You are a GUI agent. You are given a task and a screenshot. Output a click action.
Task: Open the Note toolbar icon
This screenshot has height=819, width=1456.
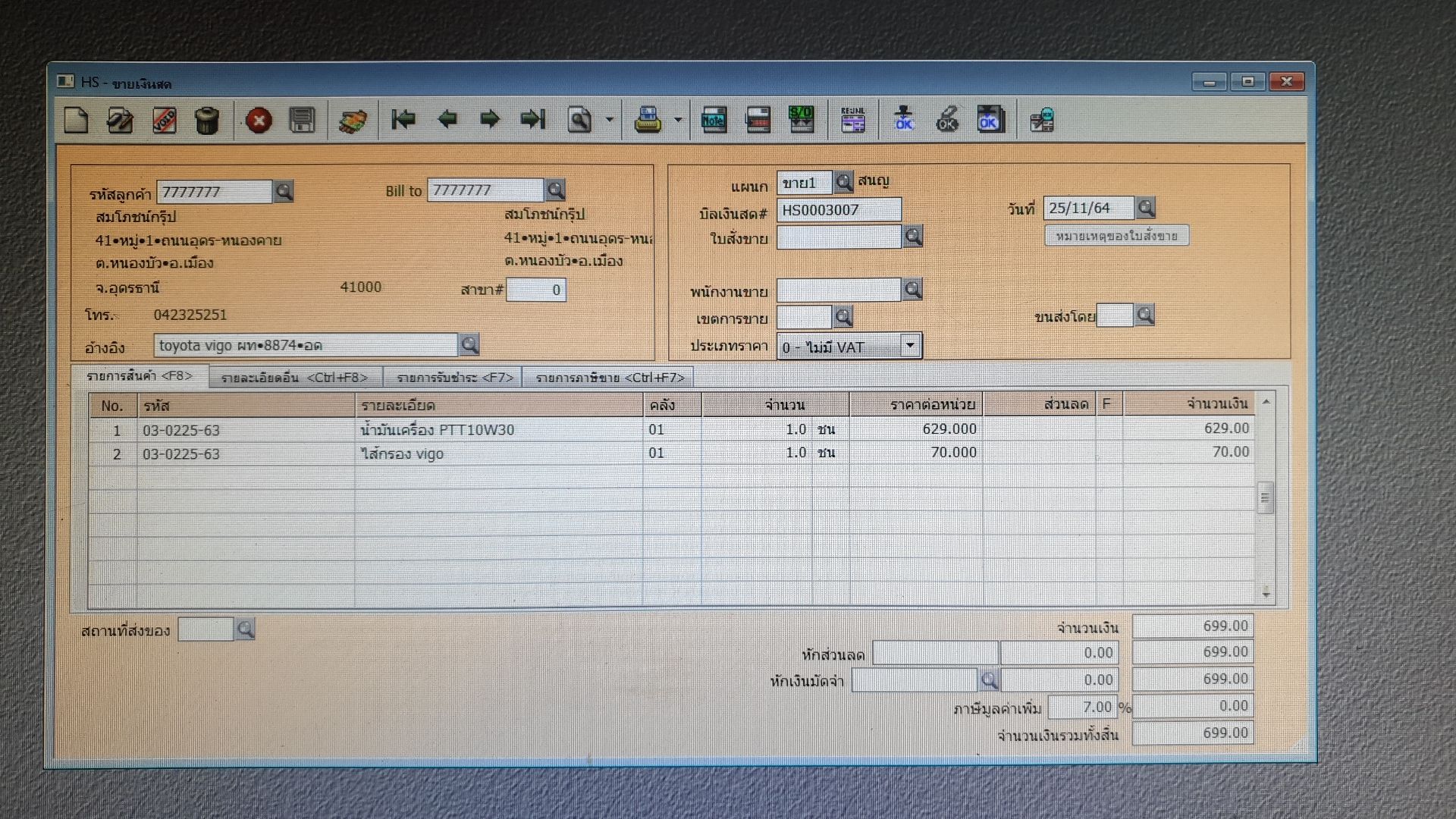click(714, 120)
